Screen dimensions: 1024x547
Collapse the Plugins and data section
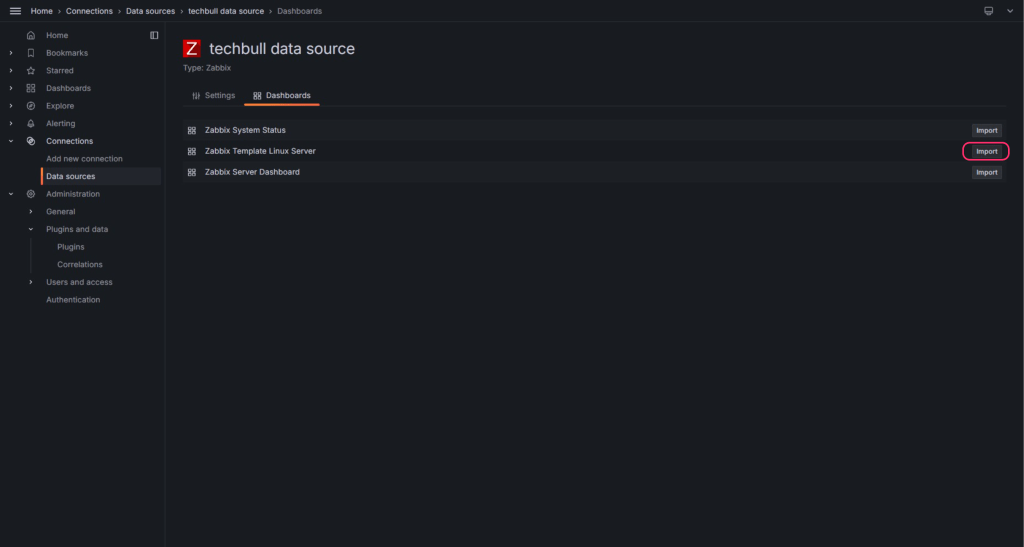click(x=31, y=229)
